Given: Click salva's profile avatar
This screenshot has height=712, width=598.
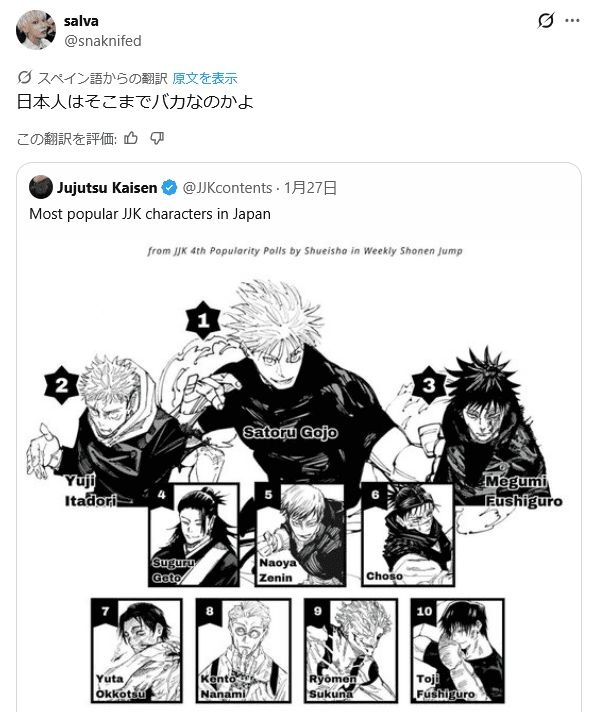Looking at the screenshot, I should (36, 30).
